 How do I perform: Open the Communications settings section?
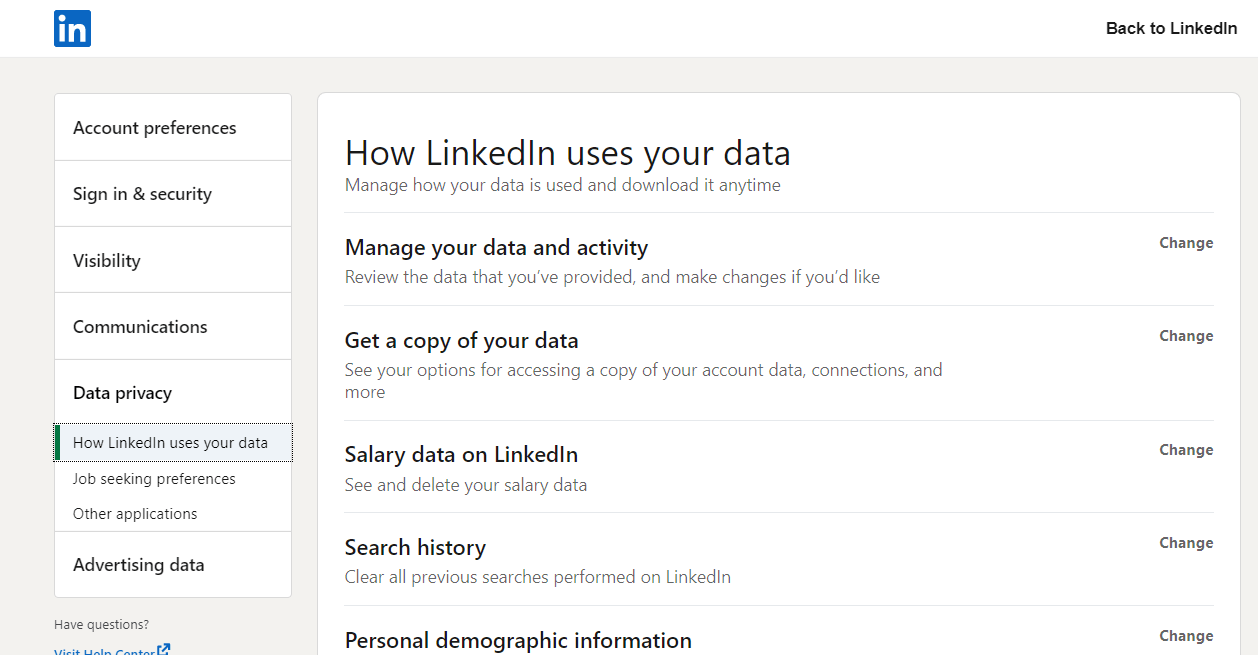(140, 325)
